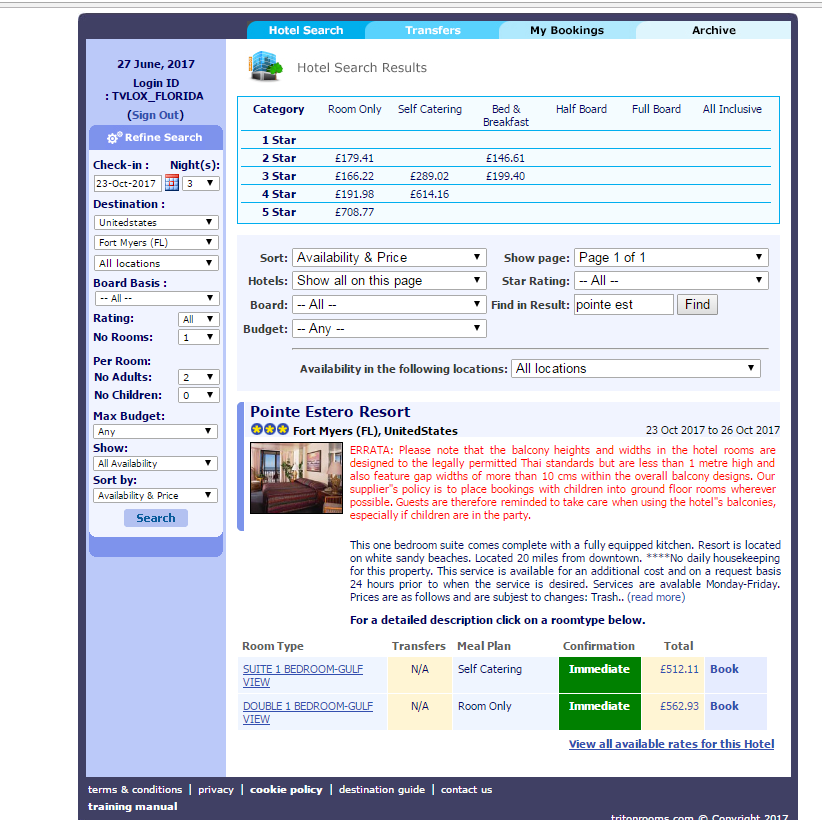Click the 3 Star Bed & Breakfast price £199.40
822x820 pixels.
pos(505,176)
